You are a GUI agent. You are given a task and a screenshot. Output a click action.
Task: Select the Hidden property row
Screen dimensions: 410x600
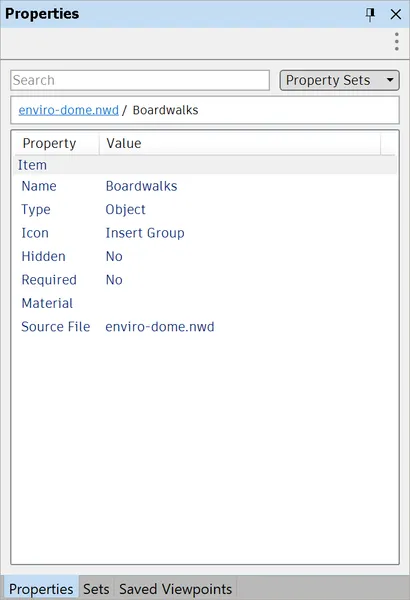coord(205,256)
